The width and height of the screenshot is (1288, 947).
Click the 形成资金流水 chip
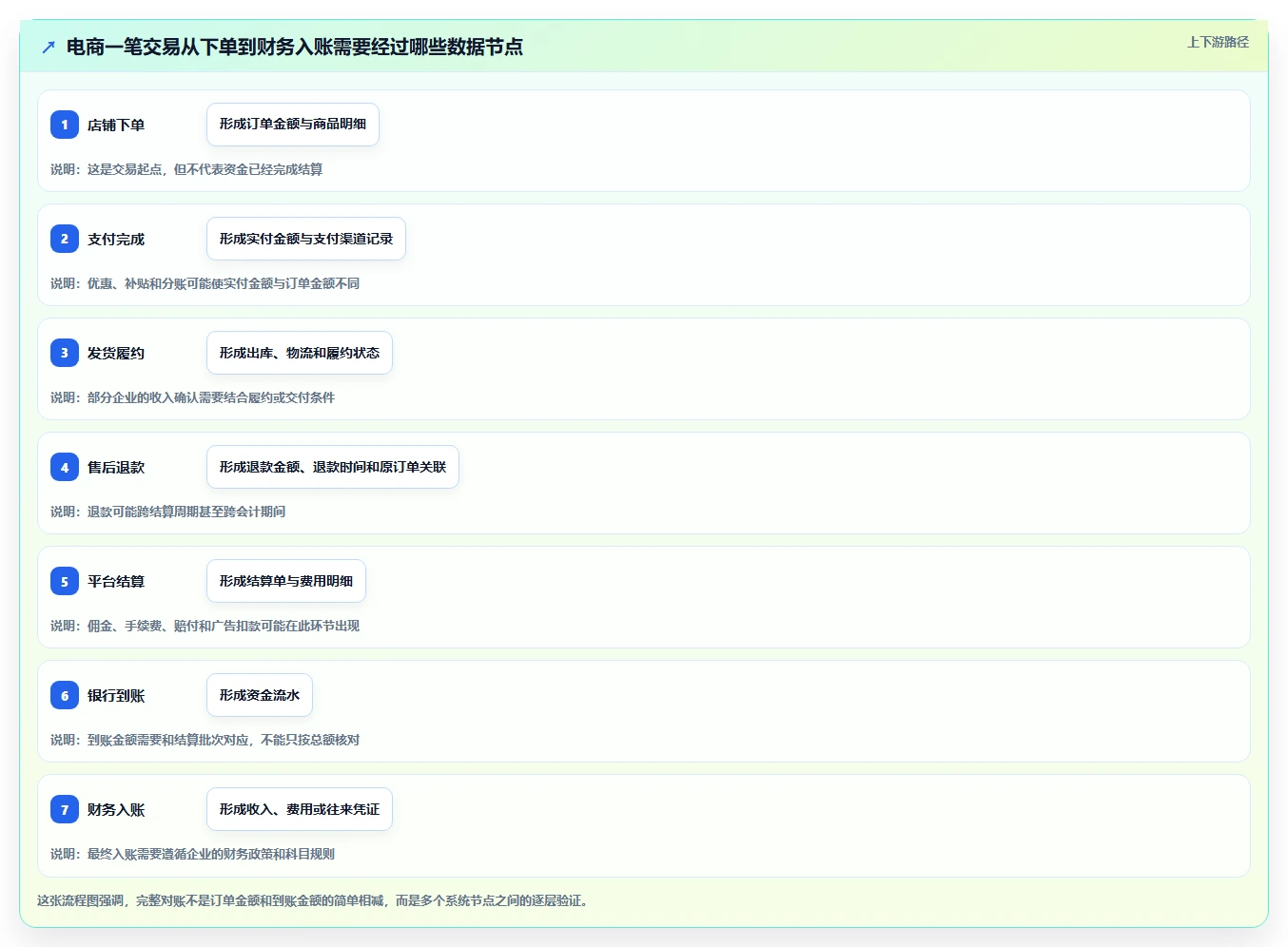click(260, 695)
